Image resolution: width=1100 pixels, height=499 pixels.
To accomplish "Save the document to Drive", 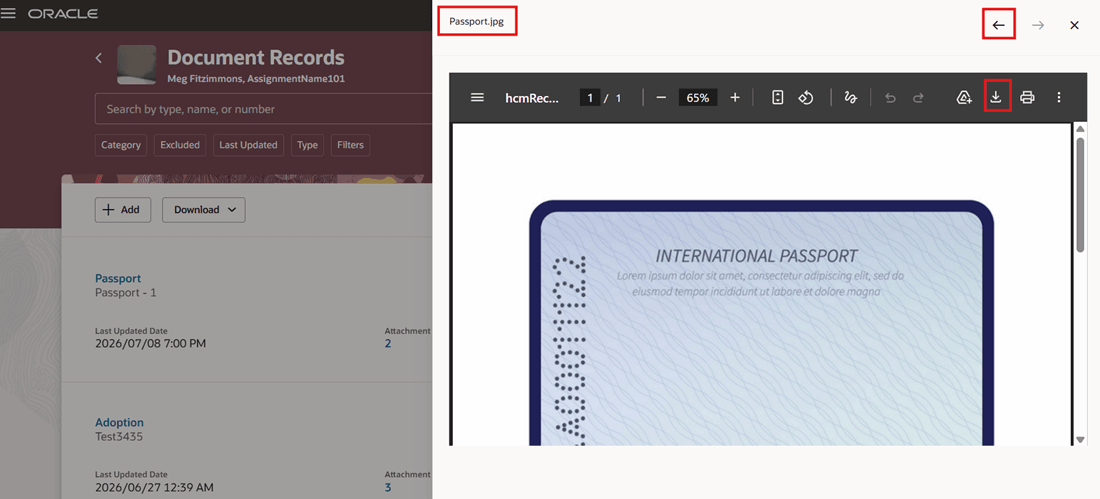I will click(964, 98).
